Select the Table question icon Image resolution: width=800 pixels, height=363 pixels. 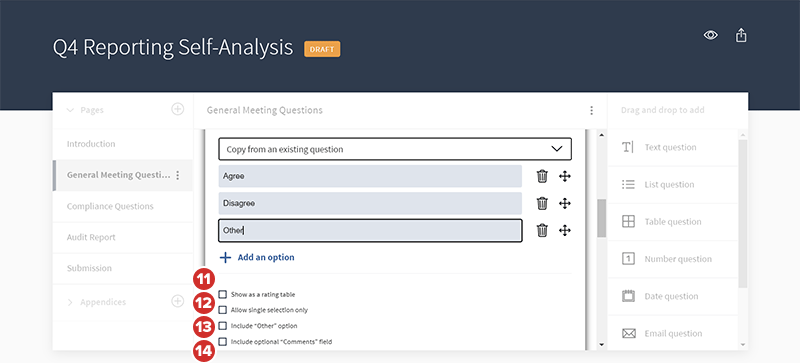pyautogui.click(x=629, y=222)
